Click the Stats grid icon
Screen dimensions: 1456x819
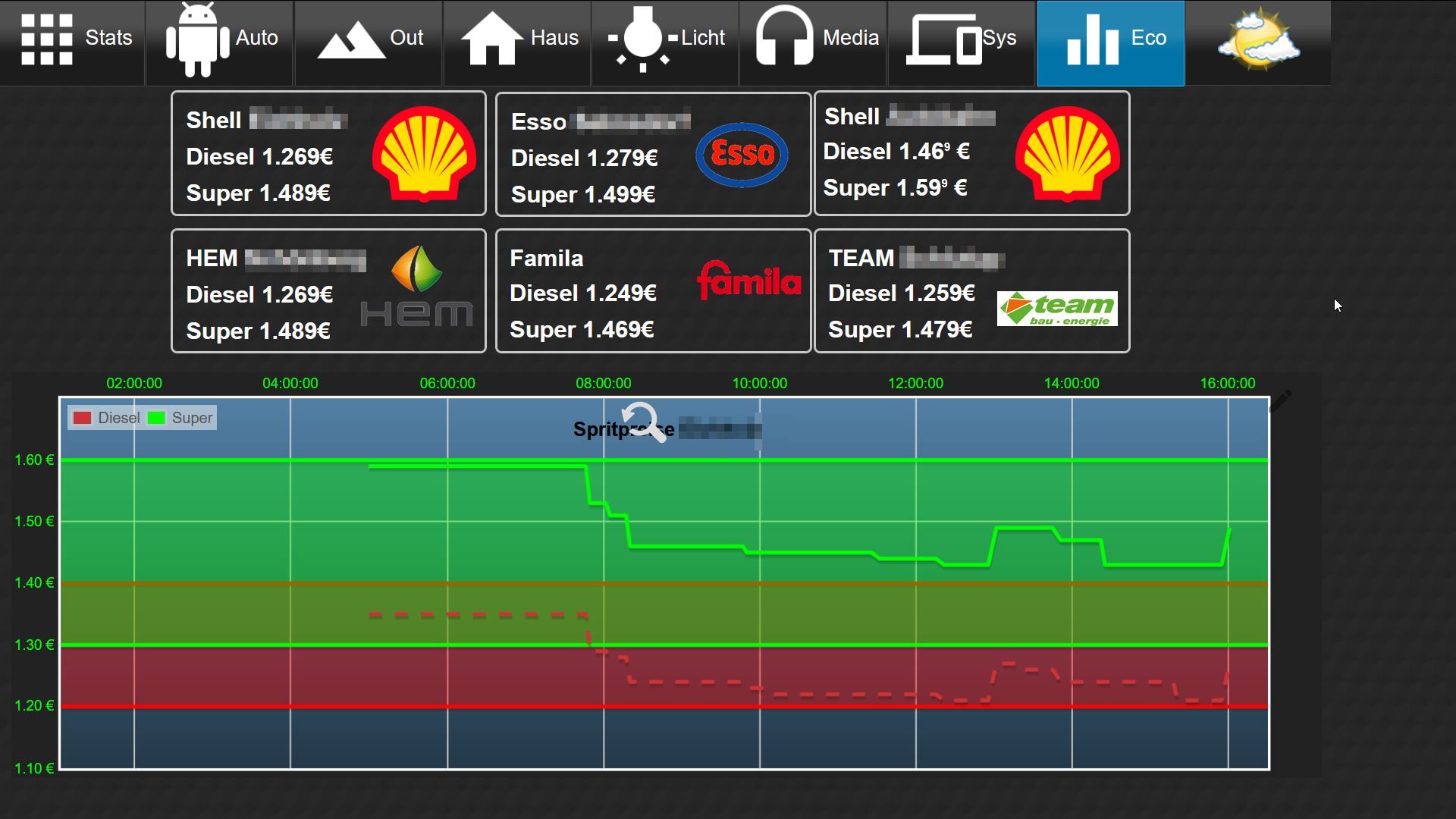[x=46, y=39]
